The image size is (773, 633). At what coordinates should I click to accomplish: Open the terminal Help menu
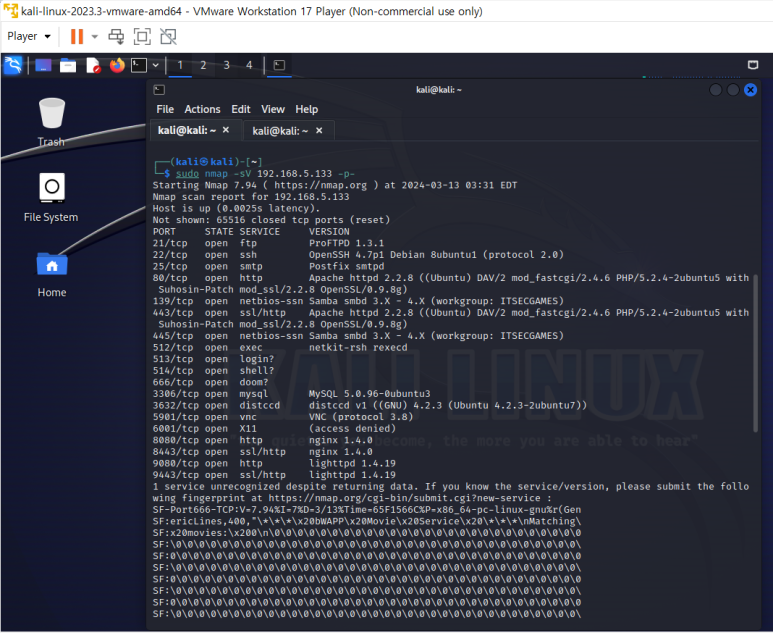(x=306, y=109)
